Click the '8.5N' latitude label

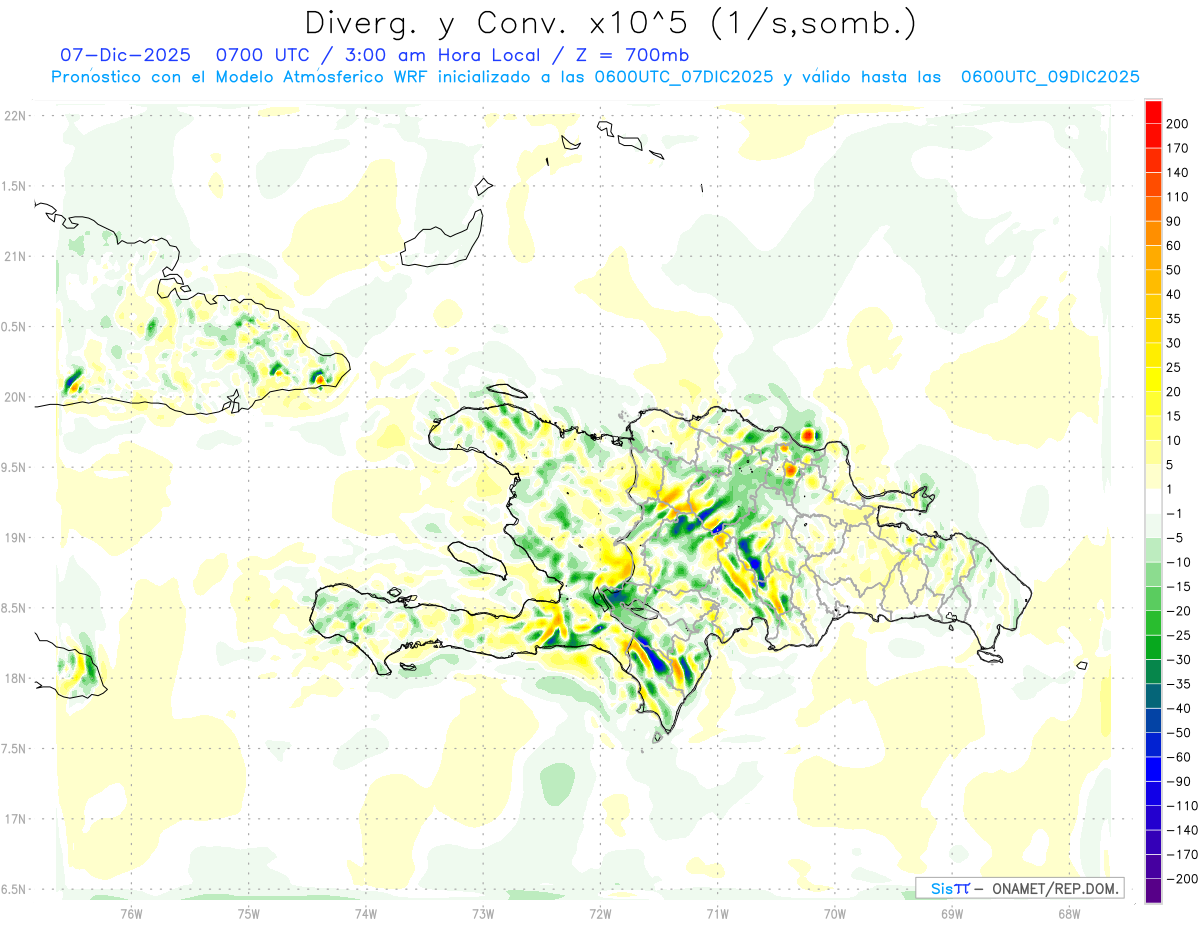pyautogui.click(x=14, y=608)
